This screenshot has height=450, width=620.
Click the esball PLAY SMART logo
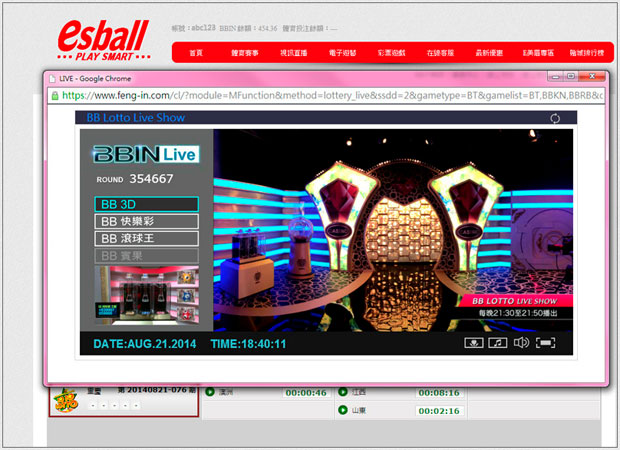tap(104, 40)
